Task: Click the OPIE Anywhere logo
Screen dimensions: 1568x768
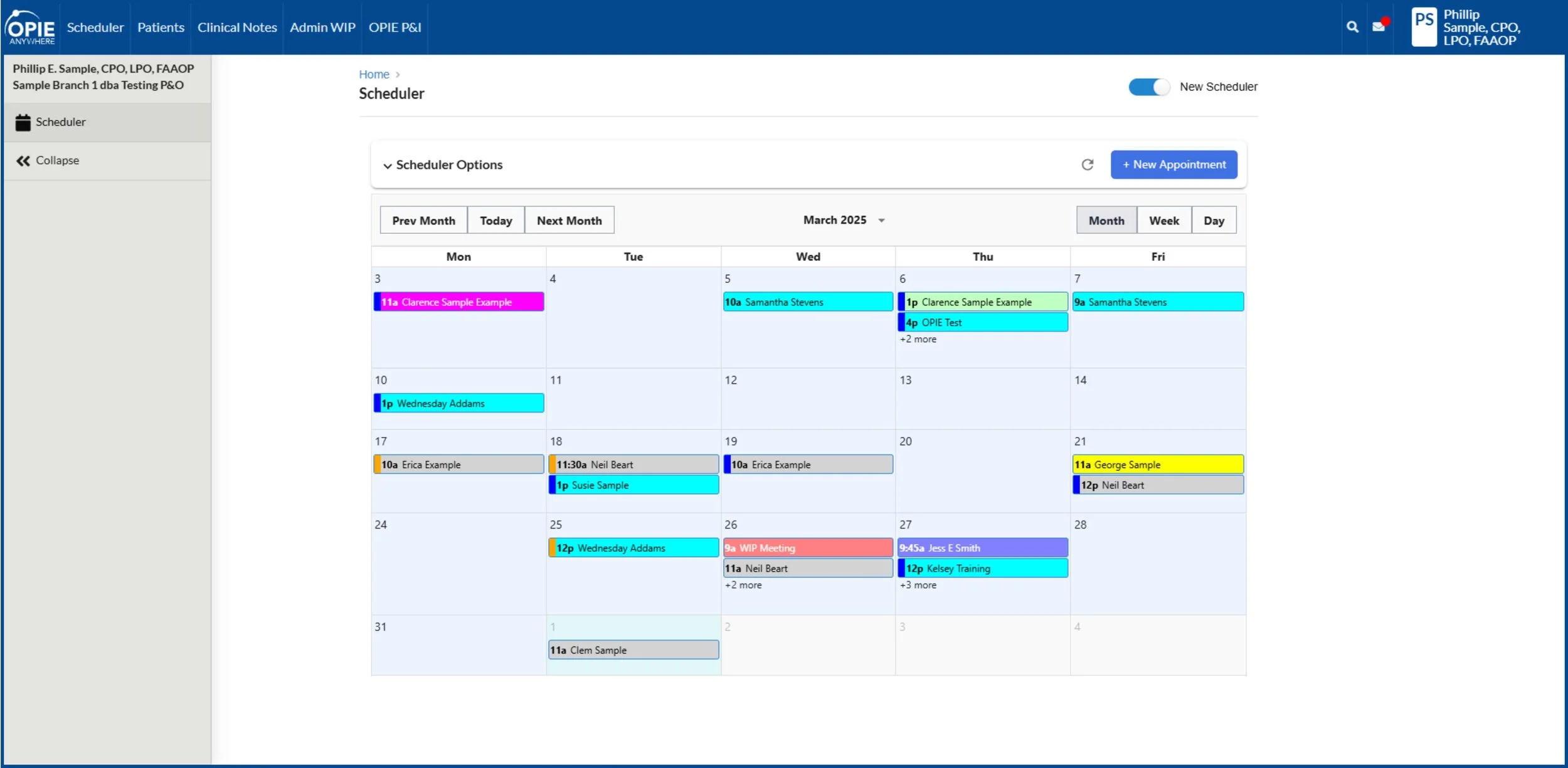Action: click(31, 28)
